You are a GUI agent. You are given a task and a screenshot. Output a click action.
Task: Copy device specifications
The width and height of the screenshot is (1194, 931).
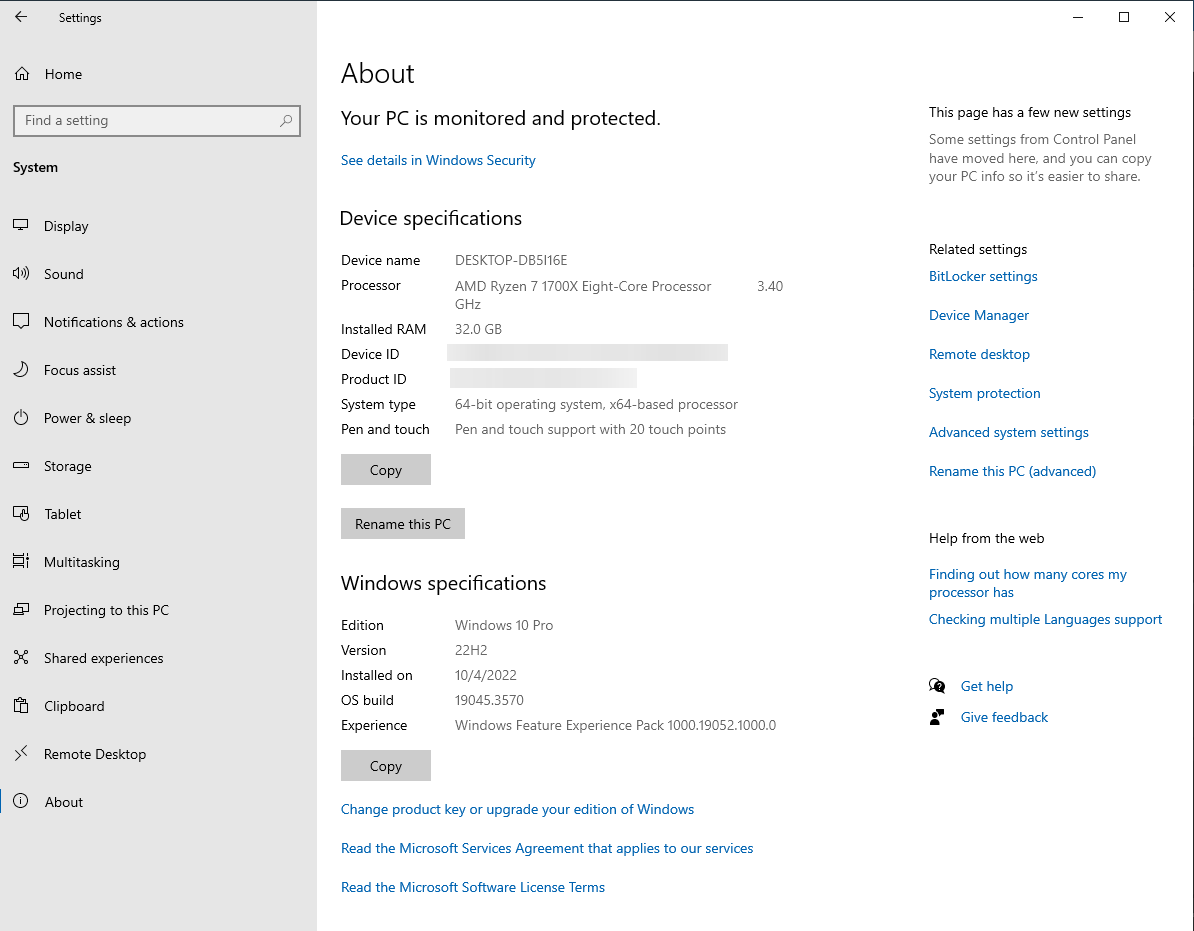pos(385,470)
